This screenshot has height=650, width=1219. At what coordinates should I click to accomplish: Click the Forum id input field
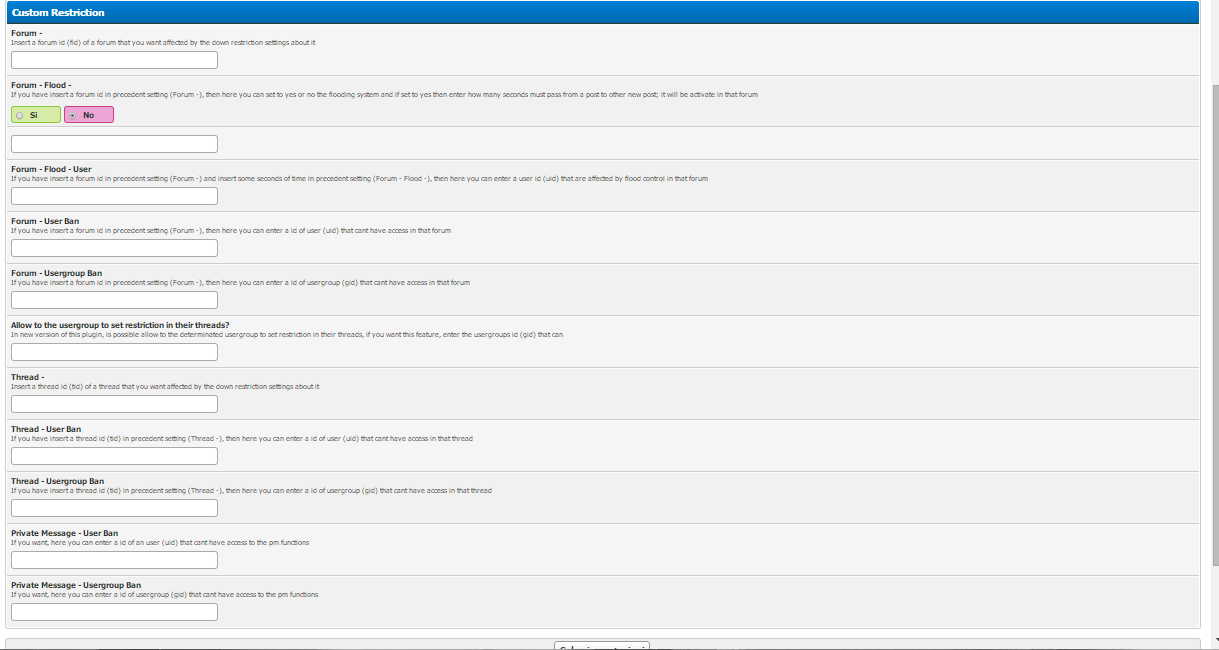click(x=114, y=60)
